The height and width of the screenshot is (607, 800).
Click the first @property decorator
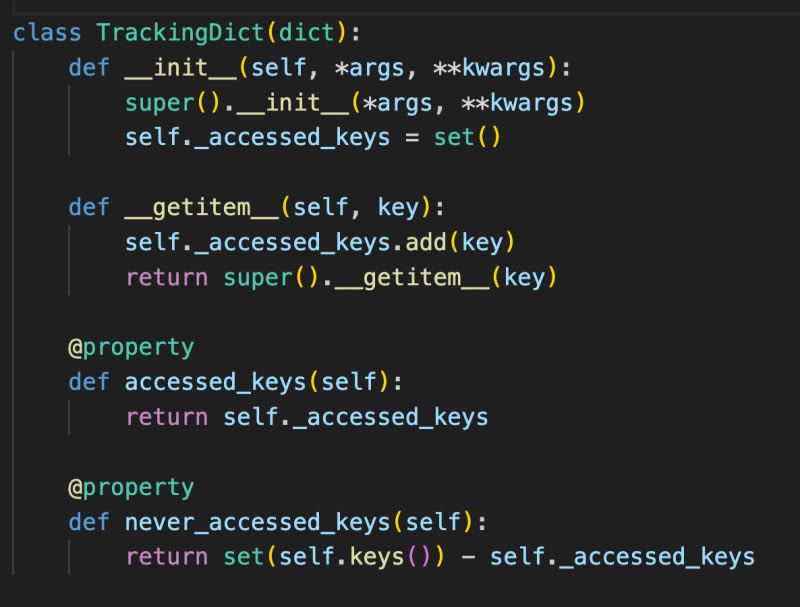(130, 347)
